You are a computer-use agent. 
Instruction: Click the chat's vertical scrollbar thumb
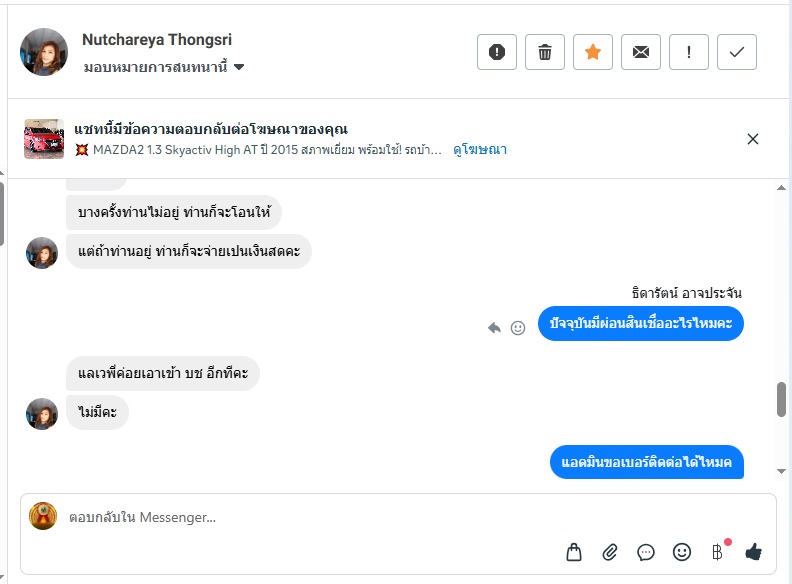click(781, 398)
